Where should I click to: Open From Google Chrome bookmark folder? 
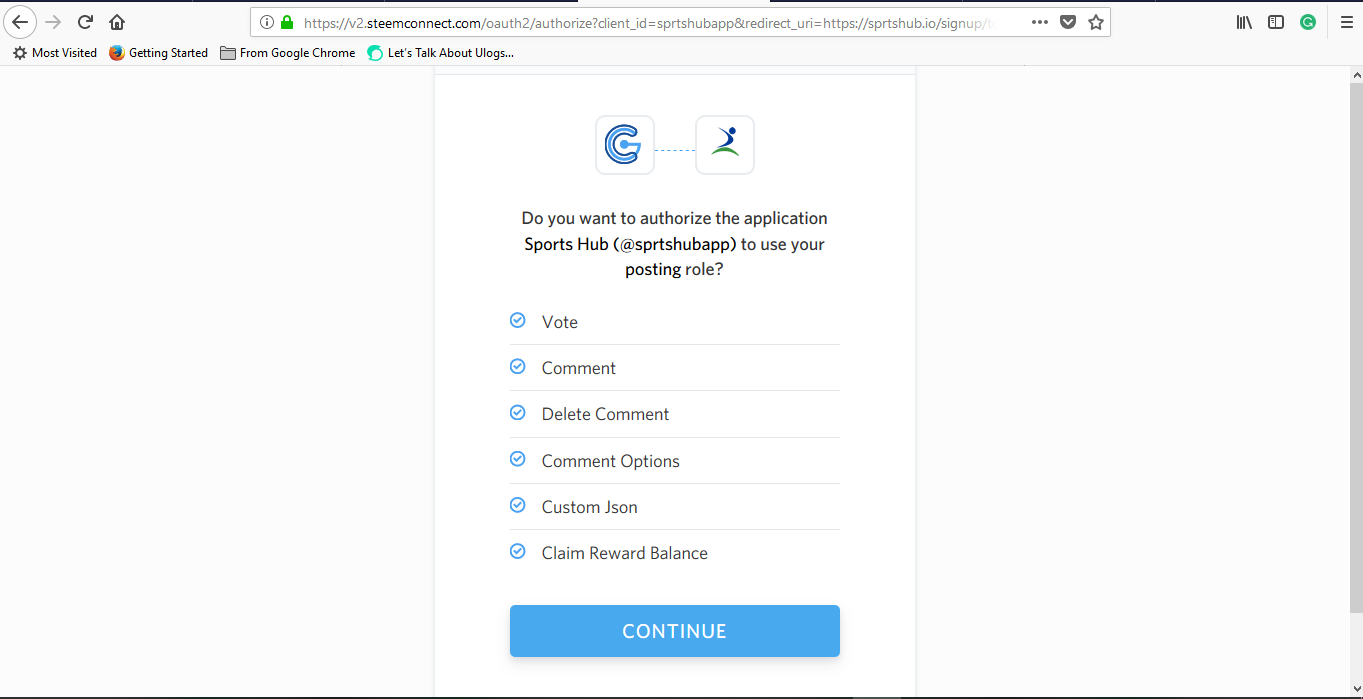(x=288, y=53)
